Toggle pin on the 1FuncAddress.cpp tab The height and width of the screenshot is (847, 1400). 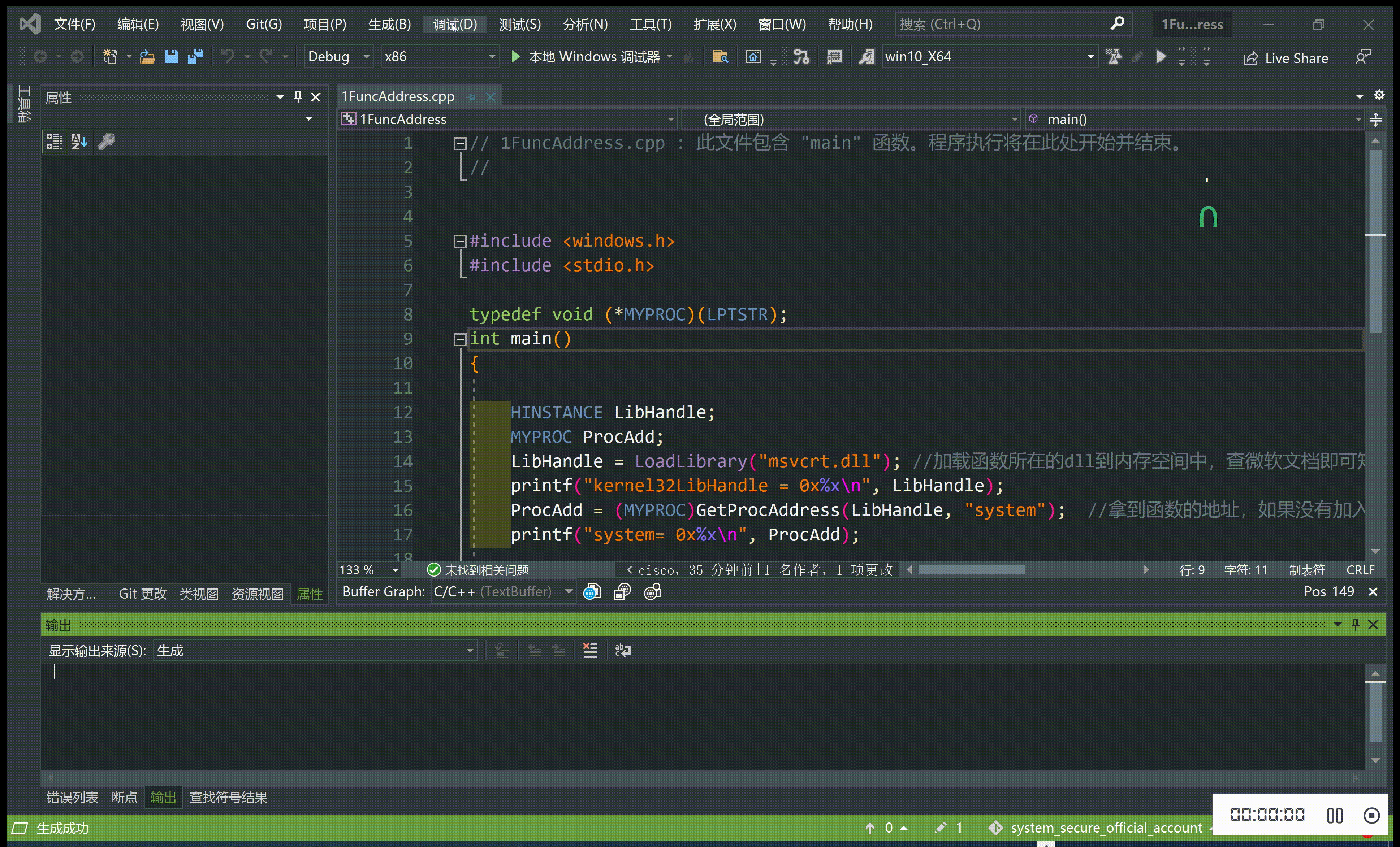(470, 97)
